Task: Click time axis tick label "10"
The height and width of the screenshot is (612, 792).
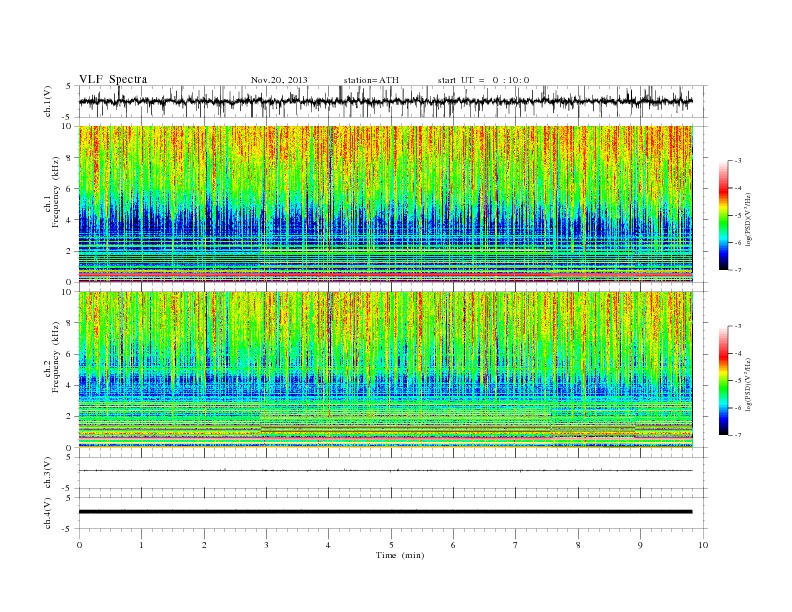Action: (703, 545)
